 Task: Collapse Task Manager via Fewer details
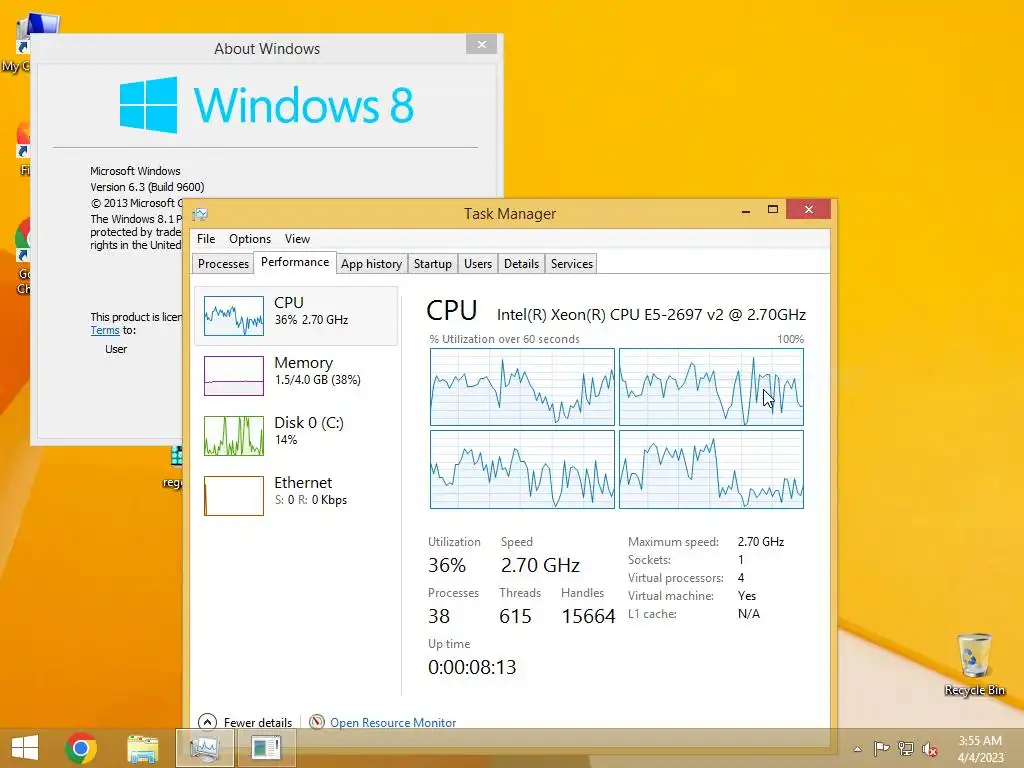[x=246, y=722]
